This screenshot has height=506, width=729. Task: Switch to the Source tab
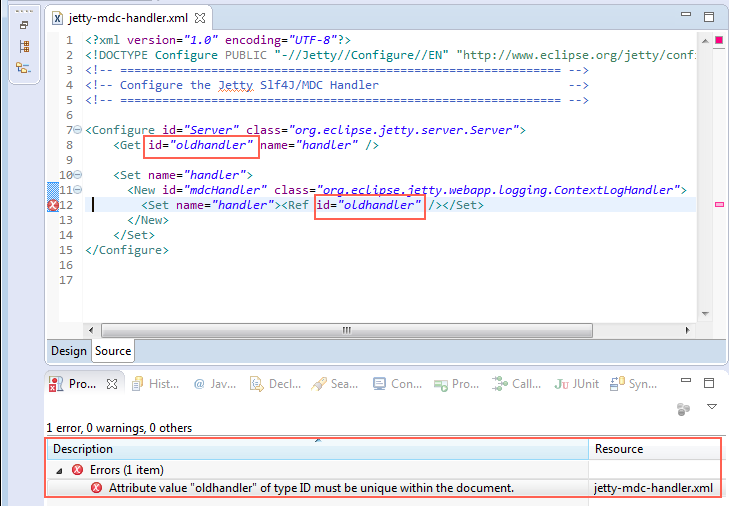[113, 351]
